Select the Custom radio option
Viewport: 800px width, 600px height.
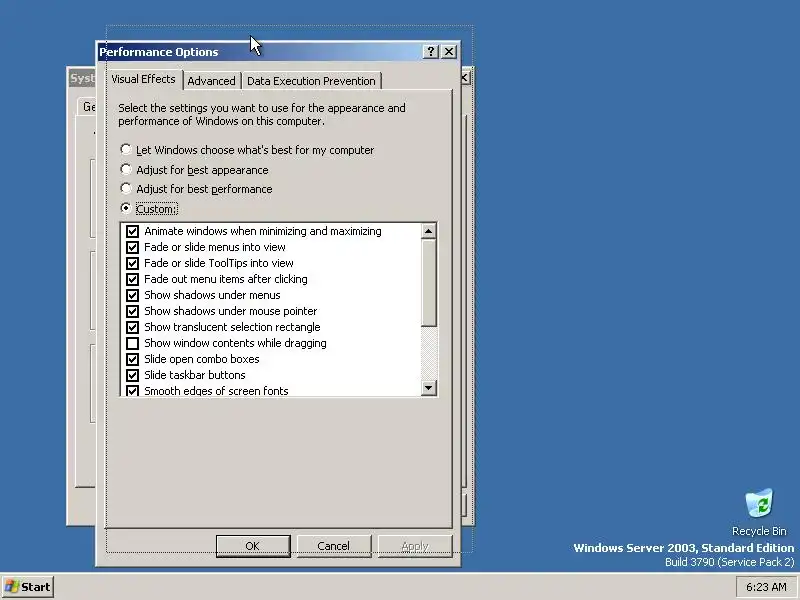tap(126, 208)
